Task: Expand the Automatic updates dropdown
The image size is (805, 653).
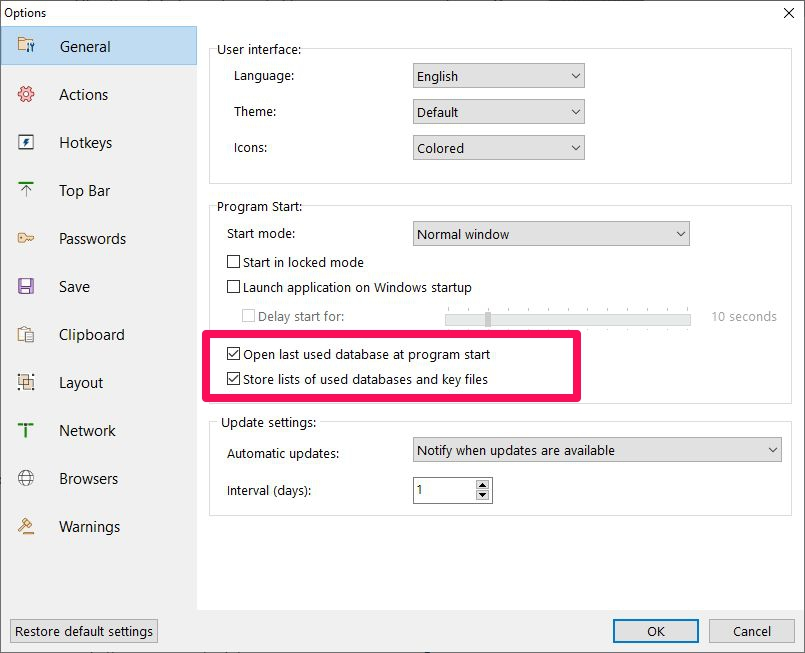Action: coord(597,450)
